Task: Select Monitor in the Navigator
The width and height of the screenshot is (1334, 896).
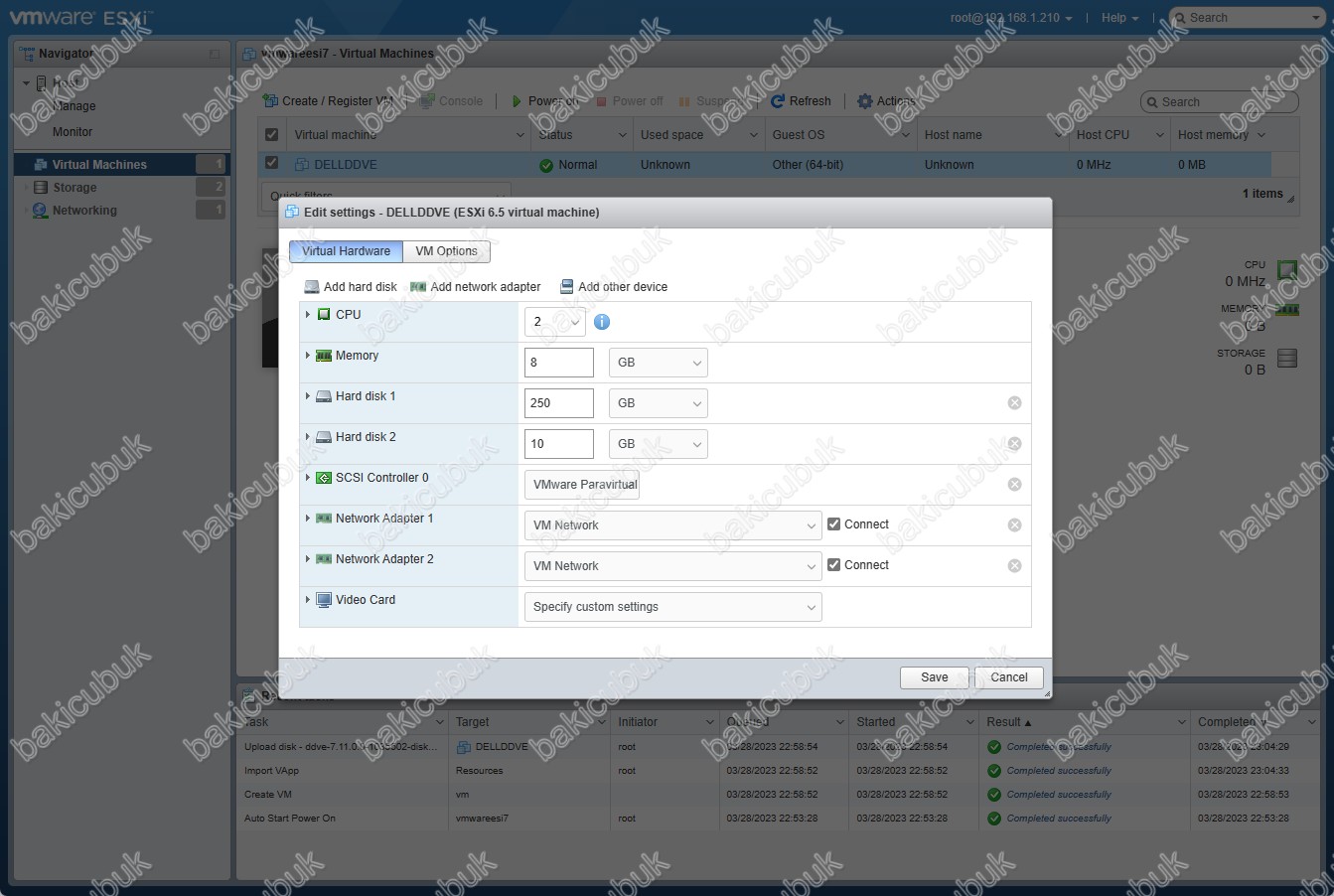Action: click(x=73, y=132)
